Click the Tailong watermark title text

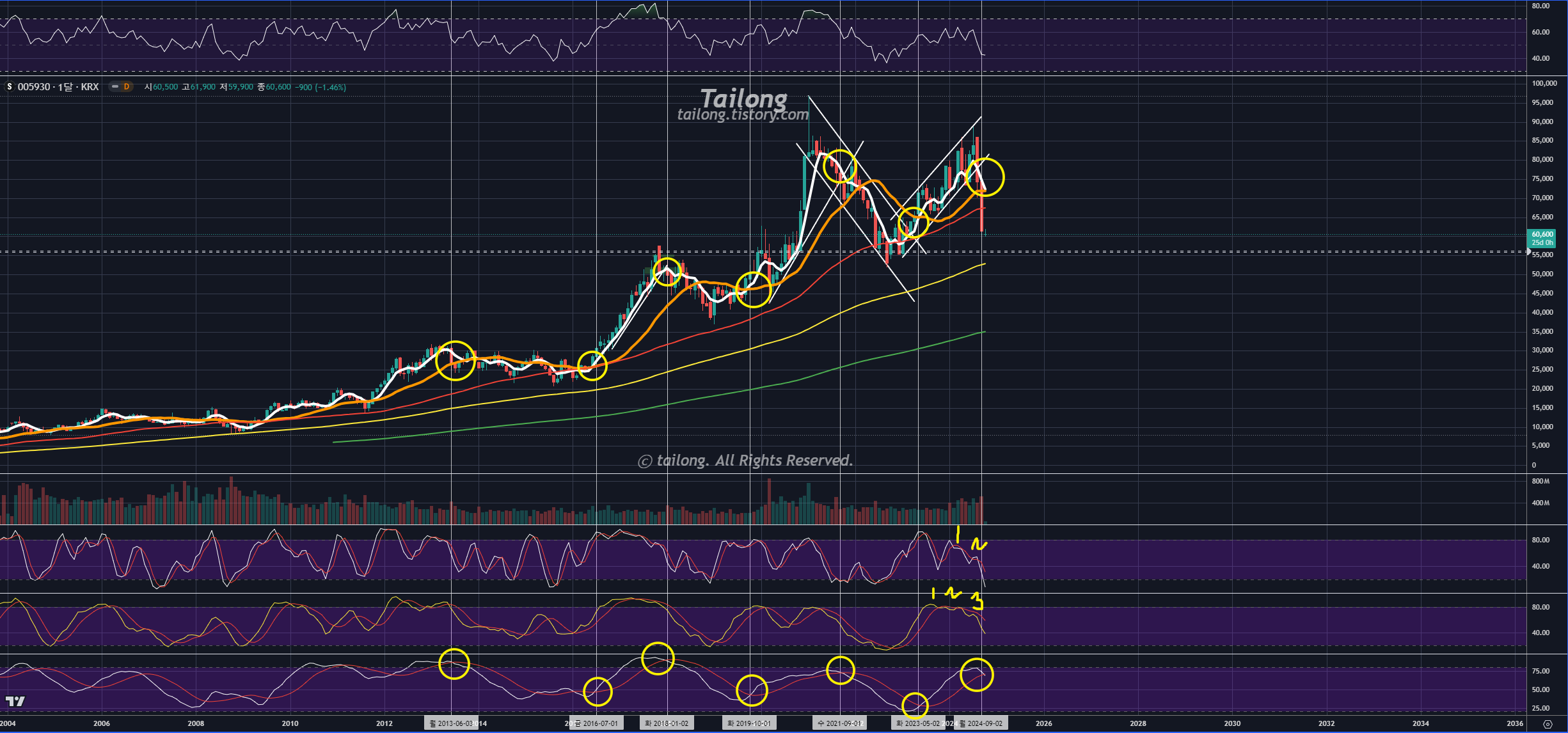[743, 99]
